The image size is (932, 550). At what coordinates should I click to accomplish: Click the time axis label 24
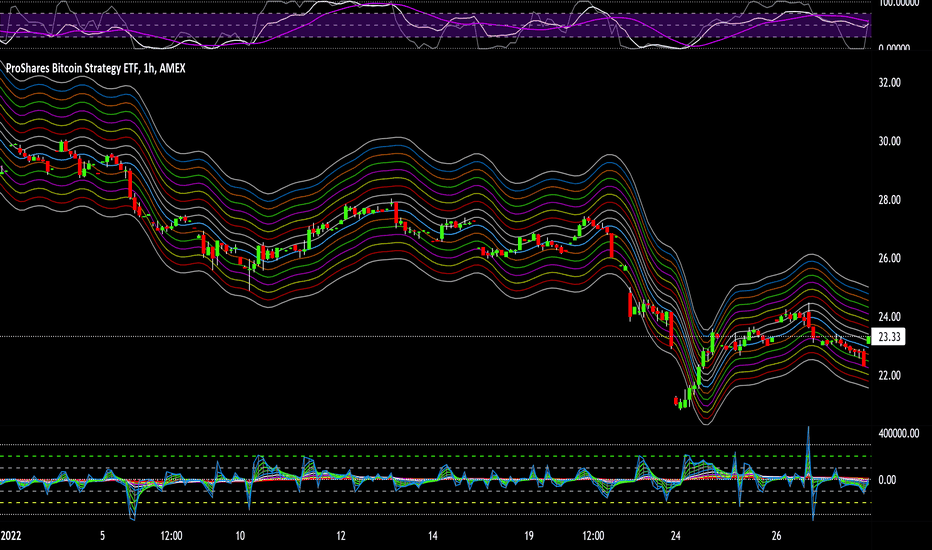(x=675, y=536)
